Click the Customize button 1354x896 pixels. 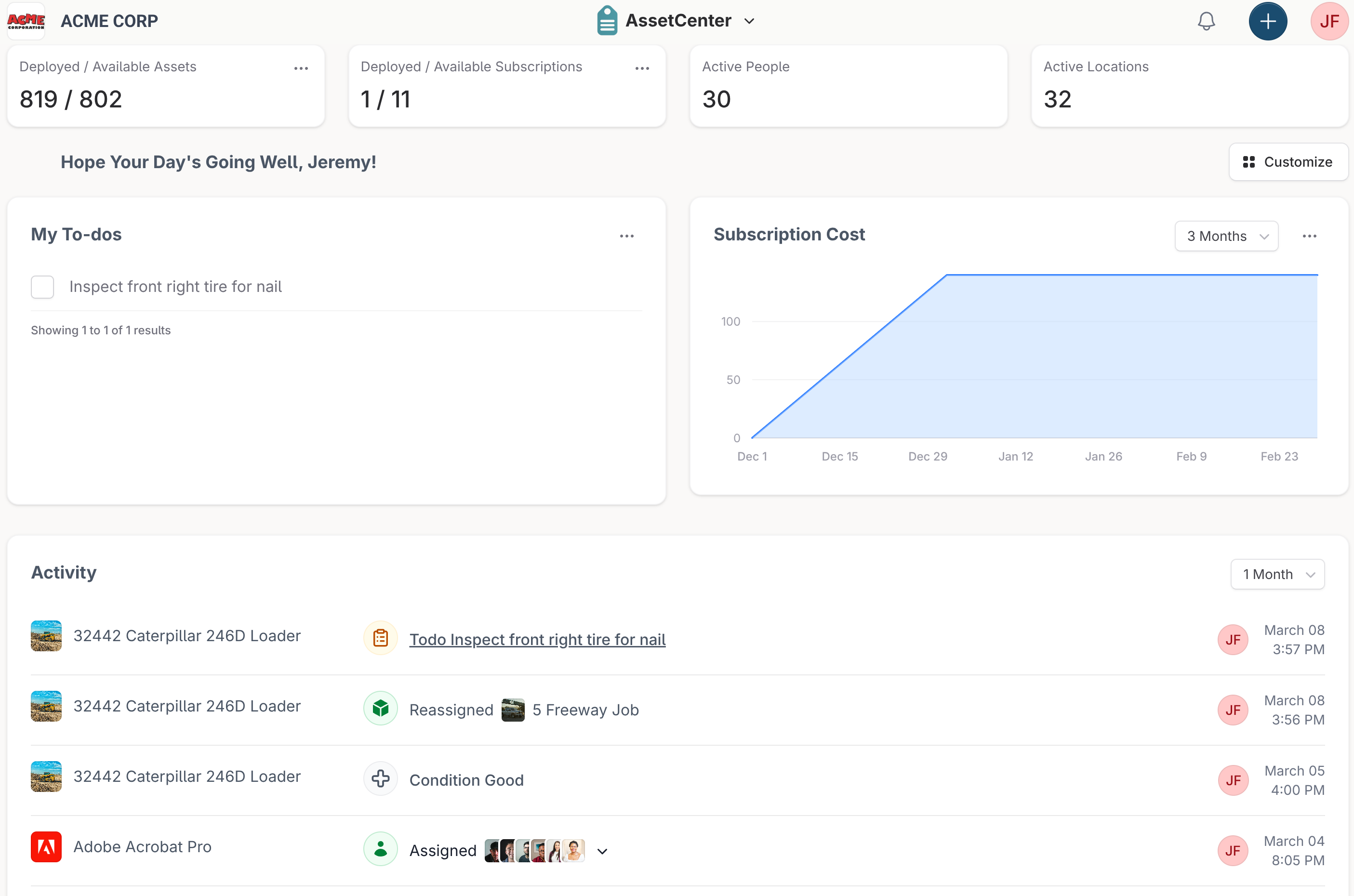[x=1288, y=162]
